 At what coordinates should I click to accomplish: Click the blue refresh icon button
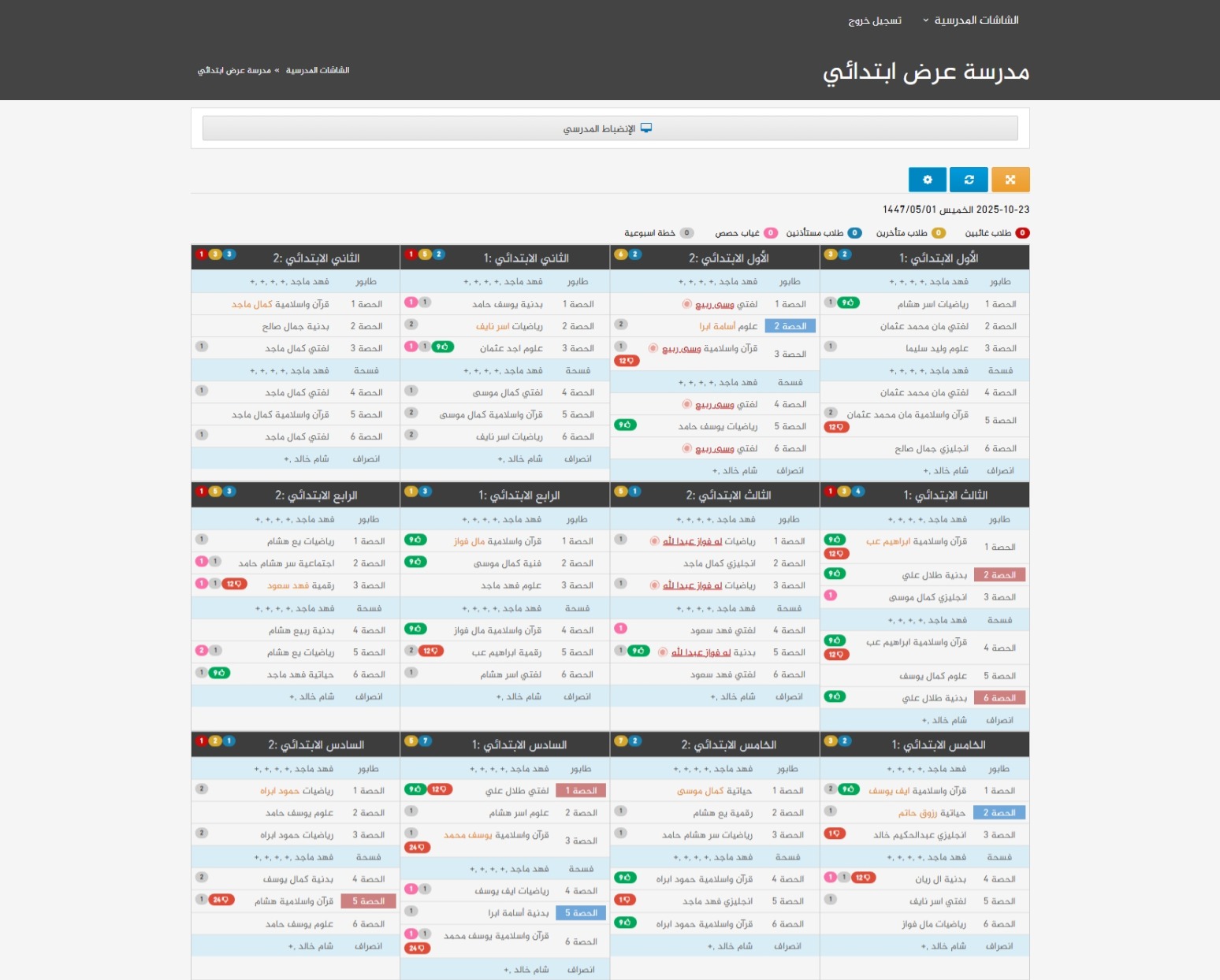pos(969,180)
